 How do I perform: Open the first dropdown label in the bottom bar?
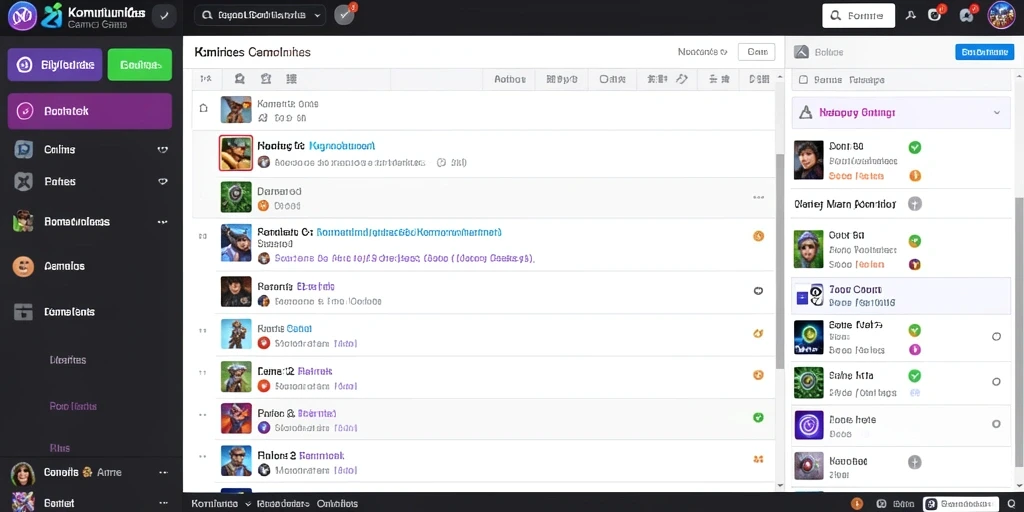[221, 504]
